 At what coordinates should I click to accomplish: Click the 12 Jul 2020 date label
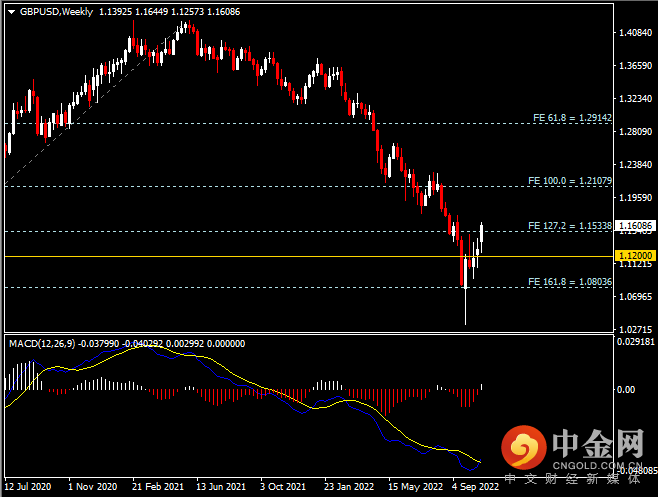[x=28, y=487]
